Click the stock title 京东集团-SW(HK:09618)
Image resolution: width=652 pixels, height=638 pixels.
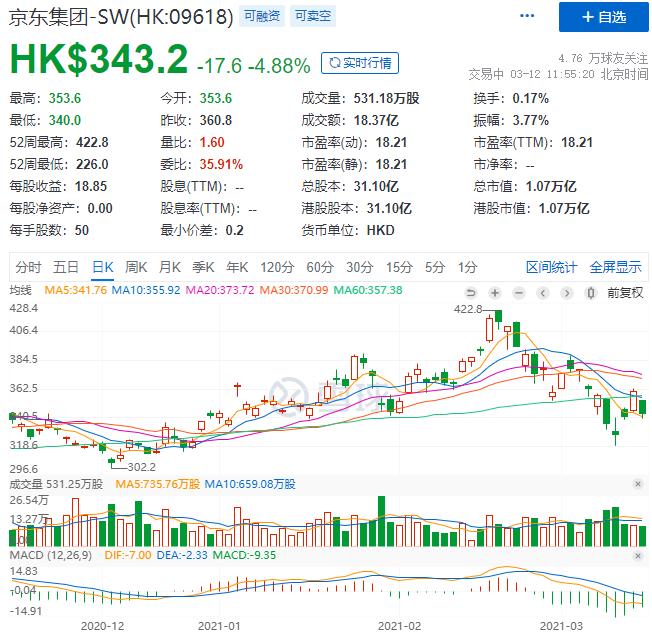(121, 17)
